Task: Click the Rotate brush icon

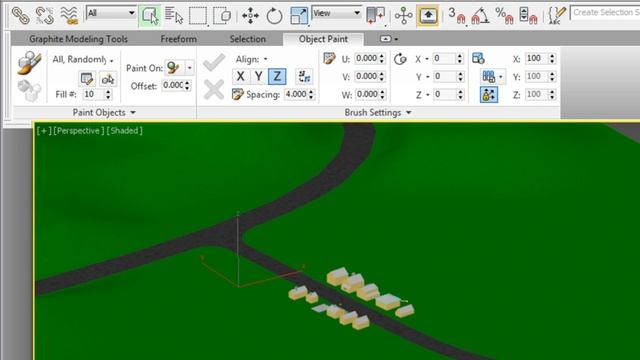Action: click(x=400, y=59)
